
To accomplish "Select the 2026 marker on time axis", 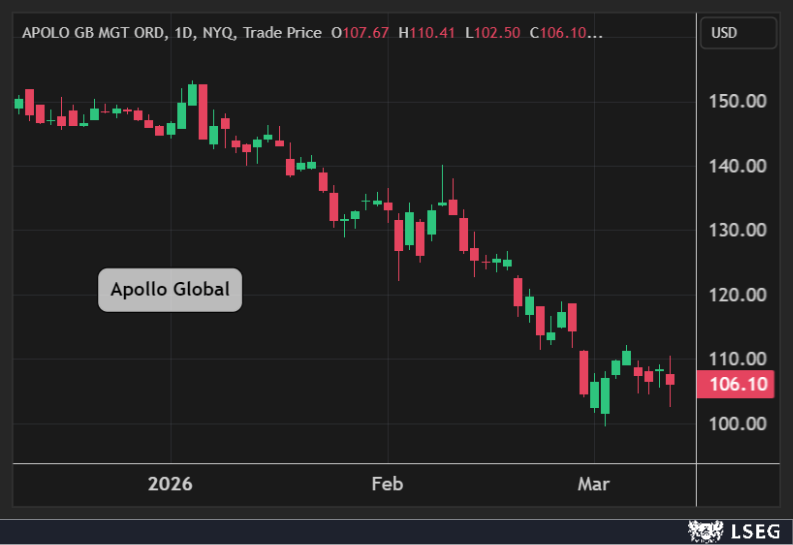I will coord(169,485).
